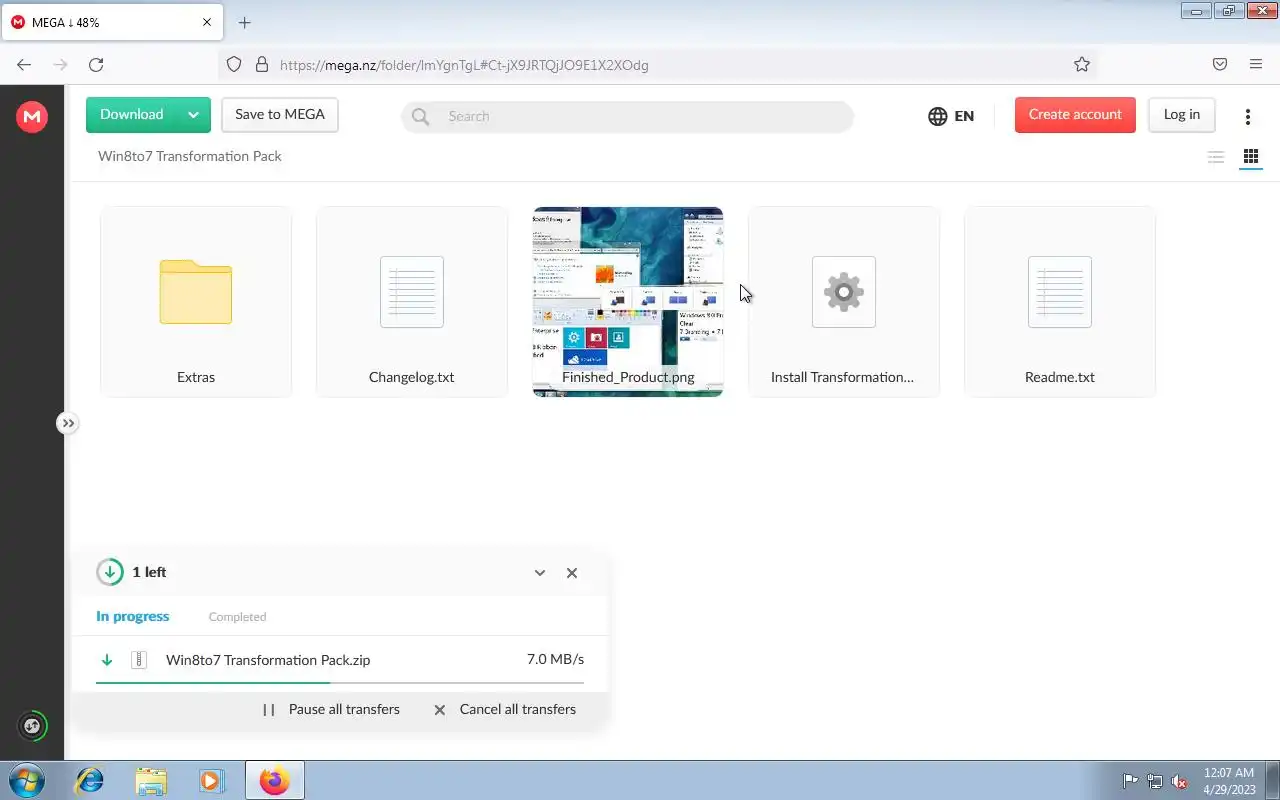Launch Internet Explorer from taskbar
This screenshot has width=1280, height=800.
tap(90, 780)
